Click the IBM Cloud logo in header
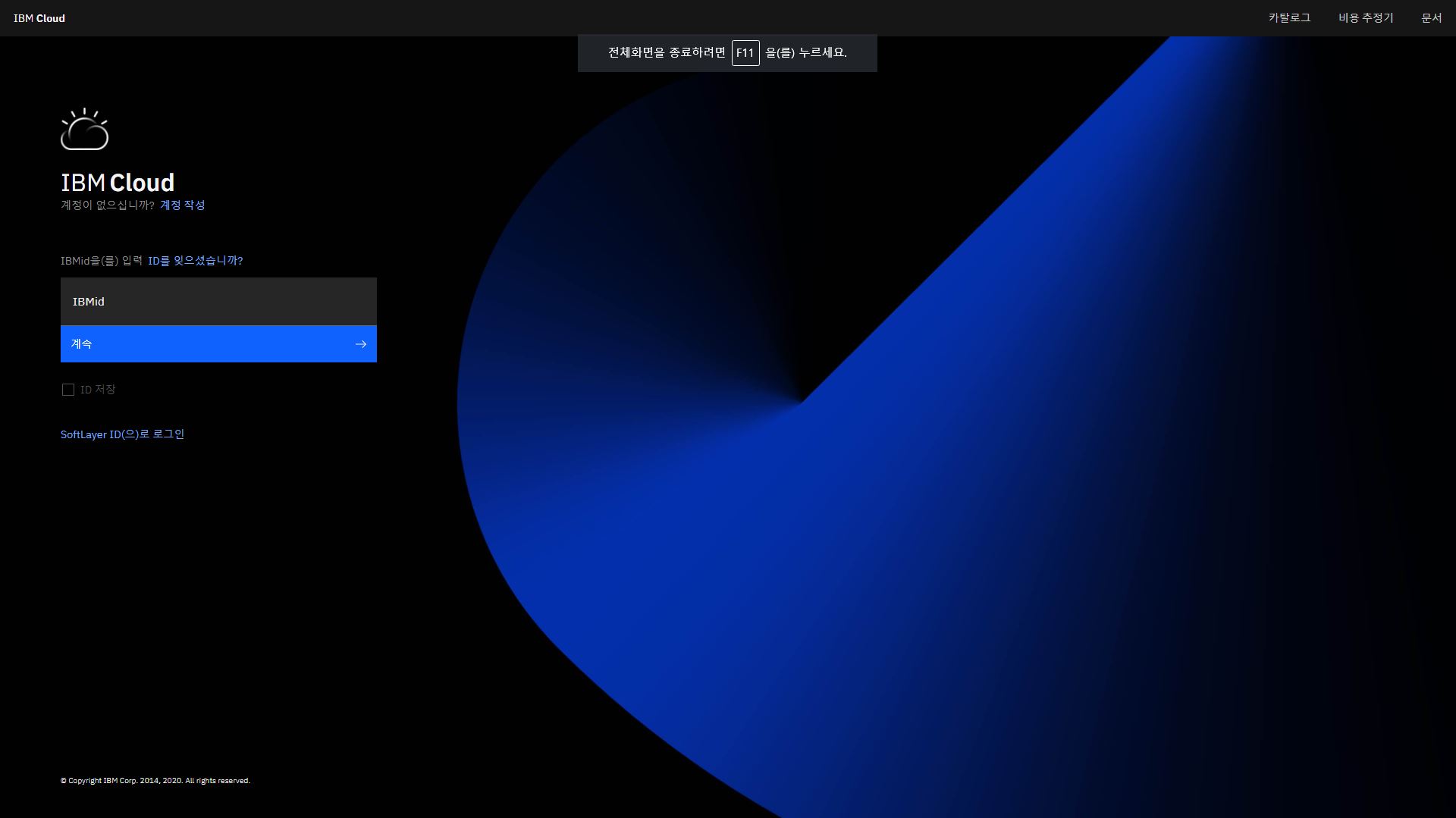 click(x=39, y=18)
